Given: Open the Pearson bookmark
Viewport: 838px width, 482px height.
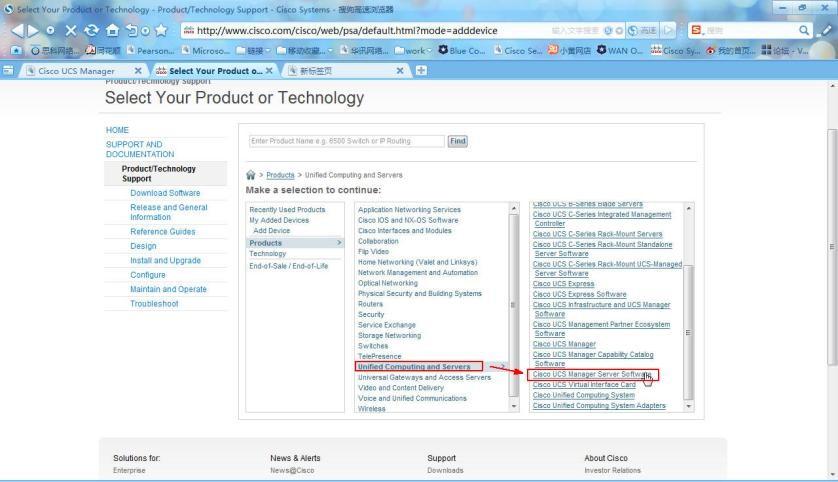Looking at the screenshot, I should pos(150,50).
